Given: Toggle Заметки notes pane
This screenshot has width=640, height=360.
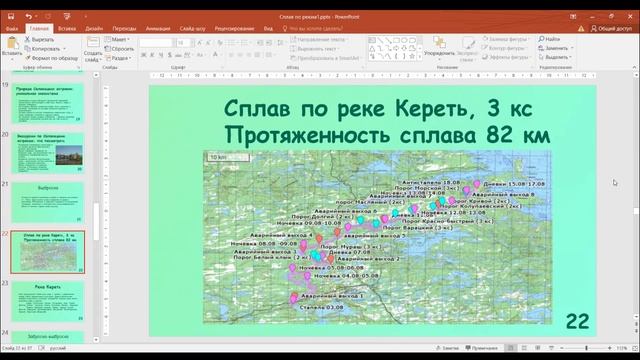Looking at the screenshot, I should [448, 348].
